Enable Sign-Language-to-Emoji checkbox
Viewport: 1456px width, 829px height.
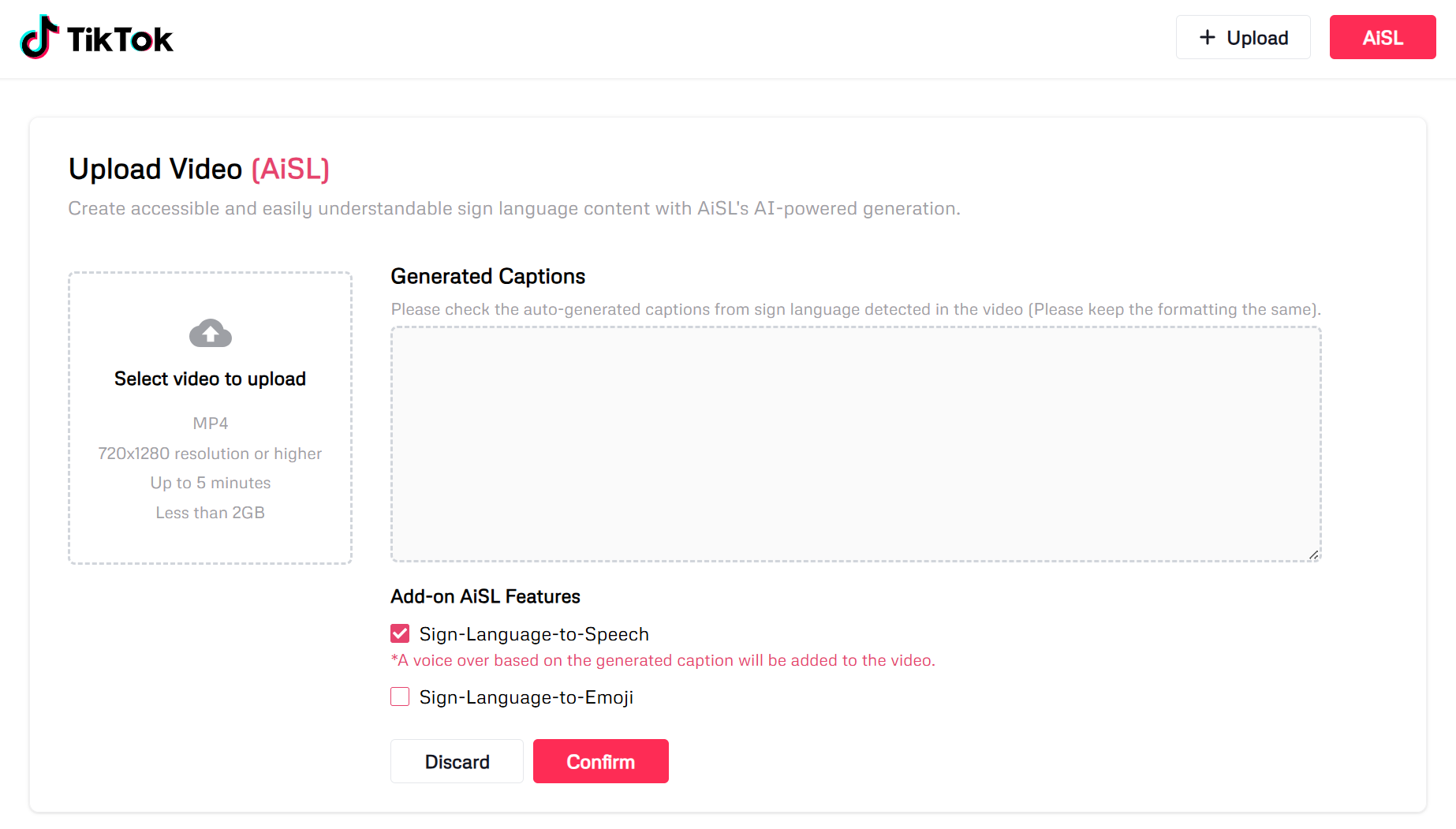pyautogui.click(x=400, y=696)
